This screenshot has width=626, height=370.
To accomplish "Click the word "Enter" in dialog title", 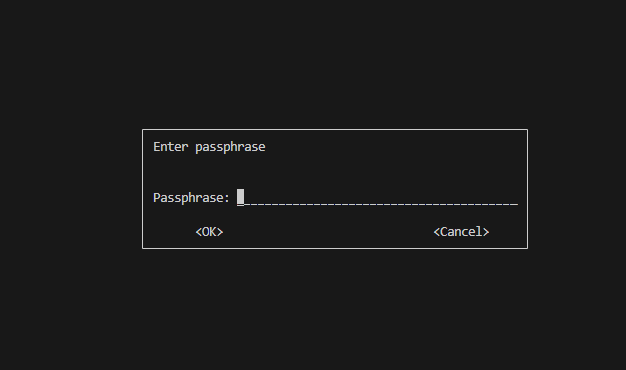I will pos(170,146).
